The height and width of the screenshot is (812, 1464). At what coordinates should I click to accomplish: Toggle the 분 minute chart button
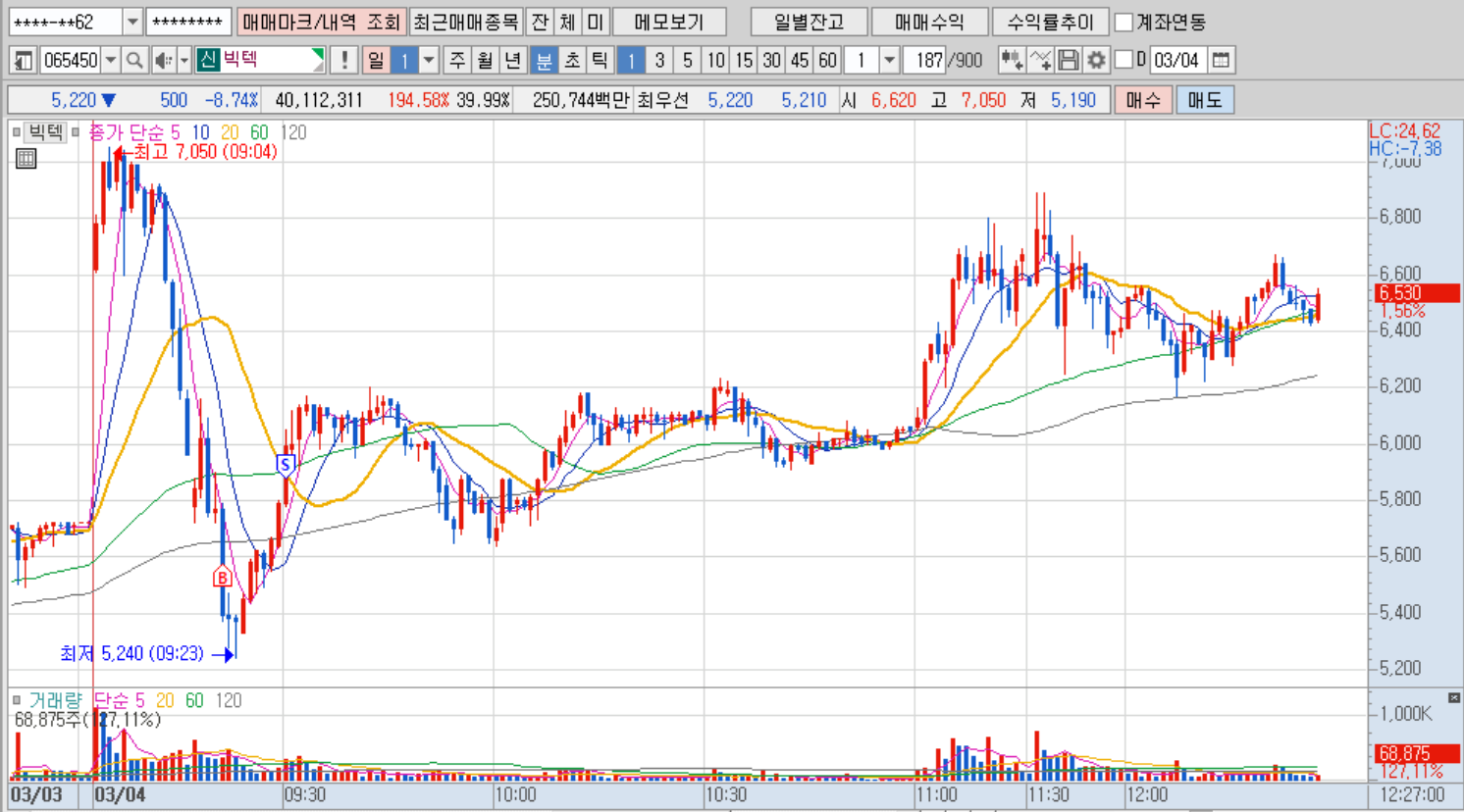click(x=543, y=61)
